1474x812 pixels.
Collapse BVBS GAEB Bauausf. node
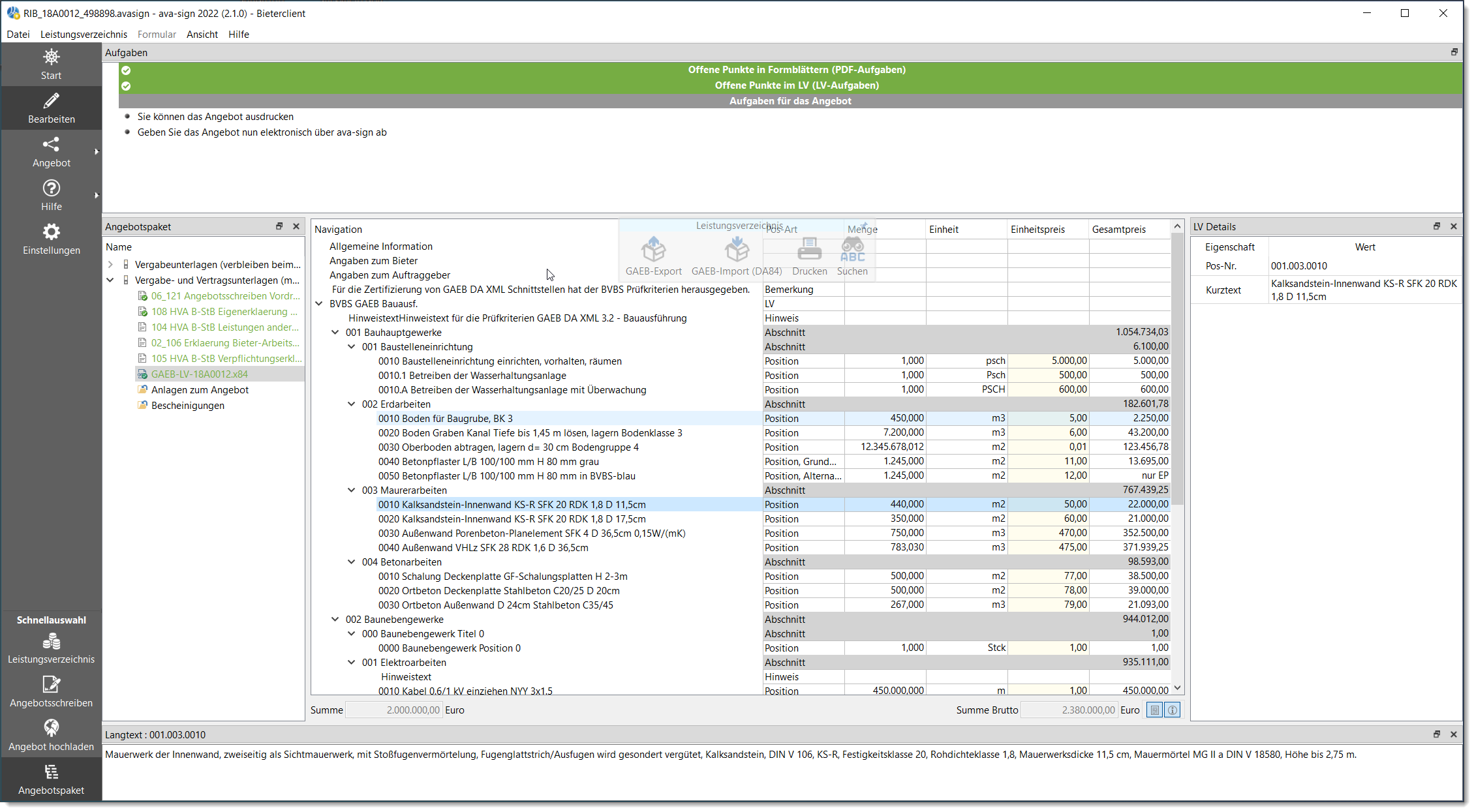tap(319, 304)
